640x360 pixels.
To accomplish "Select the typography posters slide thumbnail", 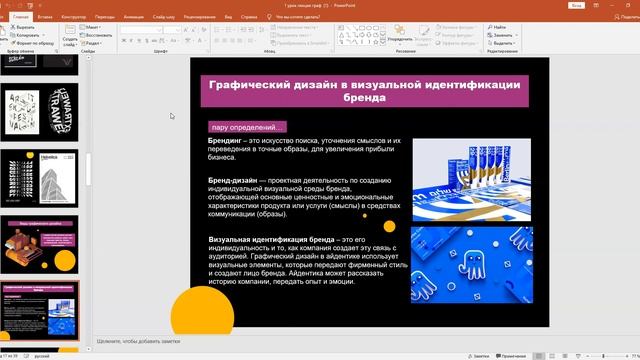I will (x=39, y=112).
